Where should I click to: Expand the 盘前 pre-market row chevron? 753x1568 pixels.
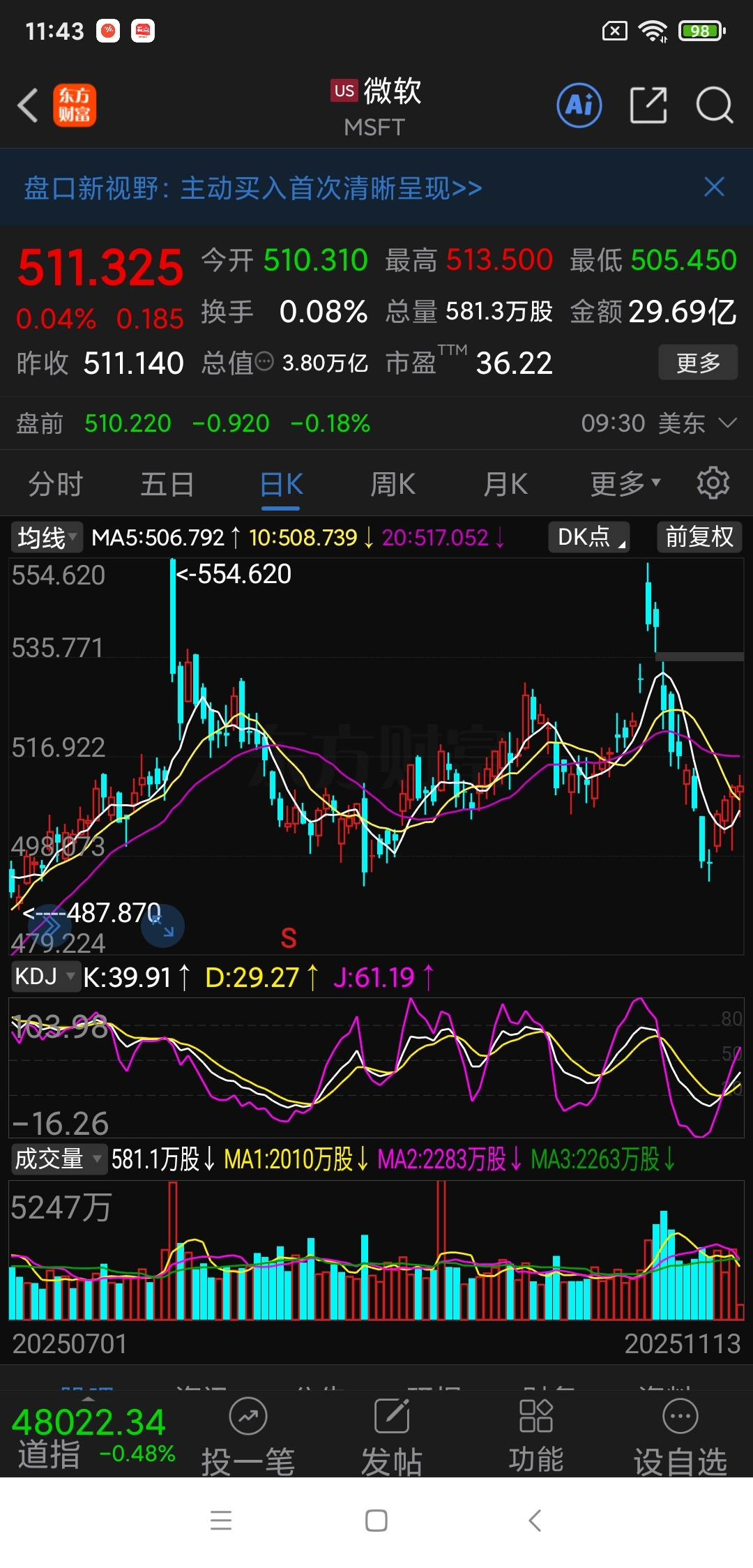(727, 423)
